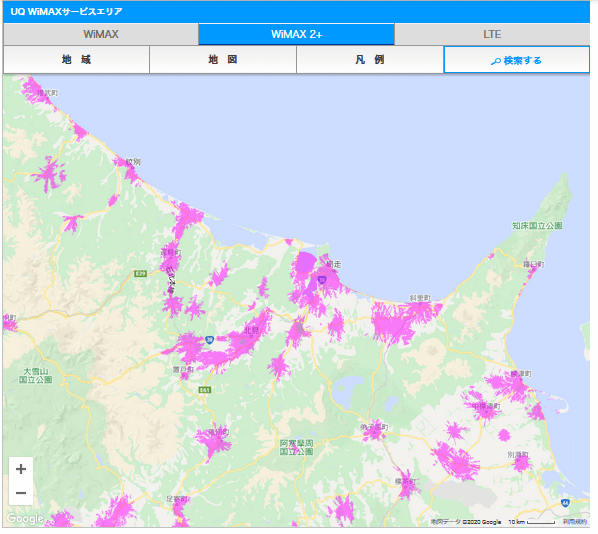Click the 大雪山国立公園 label
598x534 pixels.
point(35,375)
